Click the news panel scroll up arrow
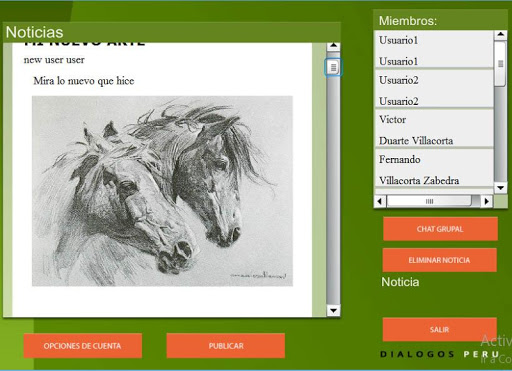Image resolution: width=512 pixels, height=371 pixels. (333, 46)
